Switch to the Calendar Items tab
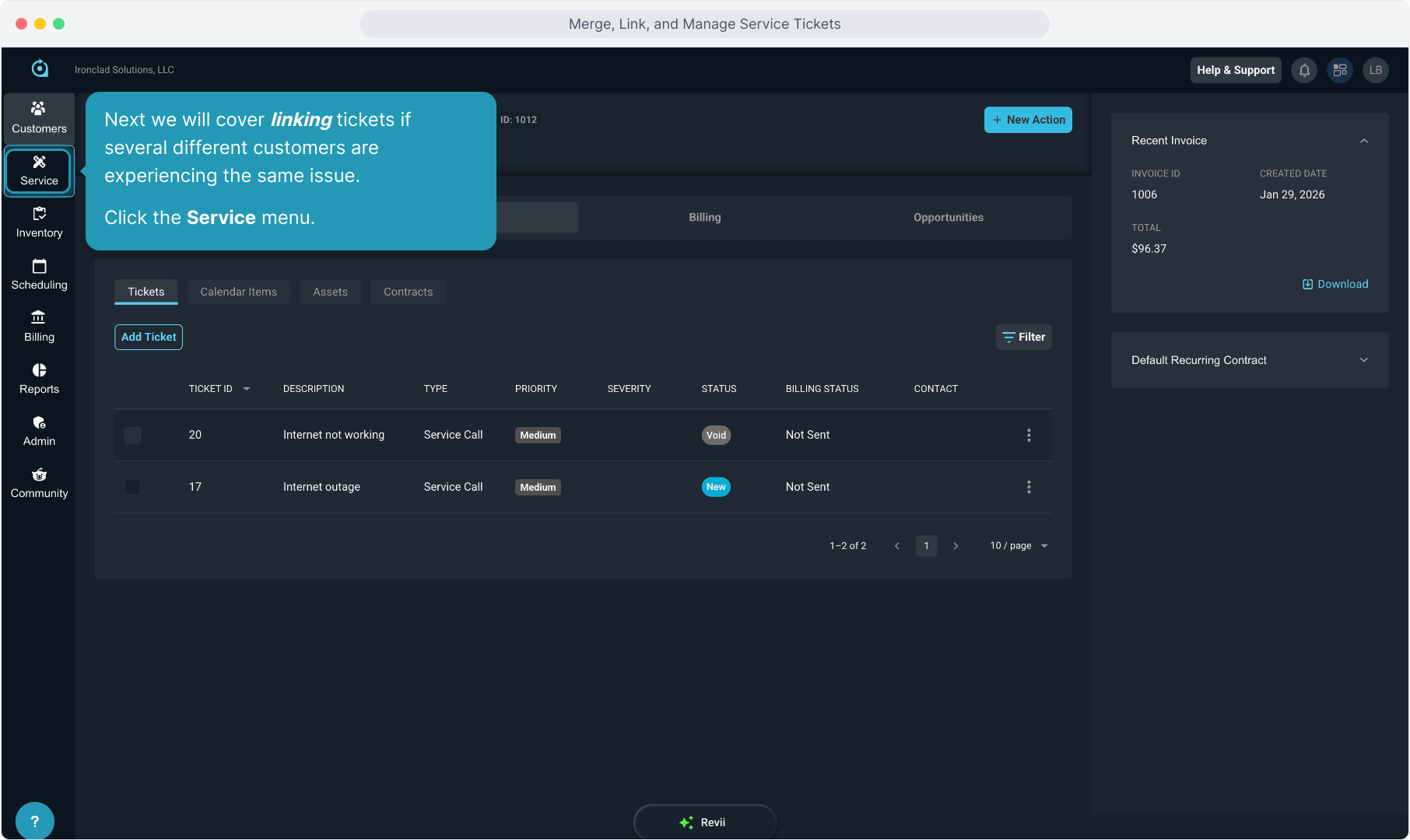Viewport: 1410px width, 840px height. click(238, 292)
